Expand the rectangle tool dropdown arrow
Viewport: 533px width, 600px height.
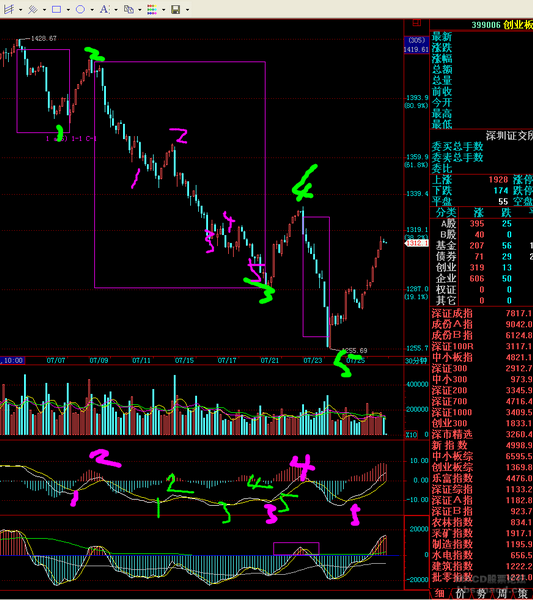[x=68, y=10]
